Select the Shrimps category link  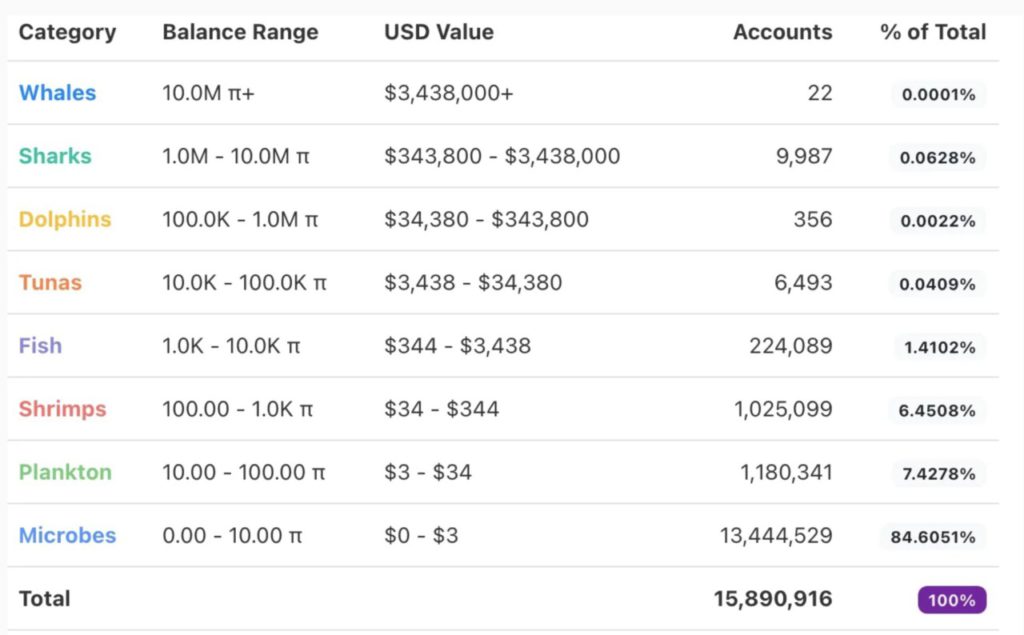click(62, 409)
